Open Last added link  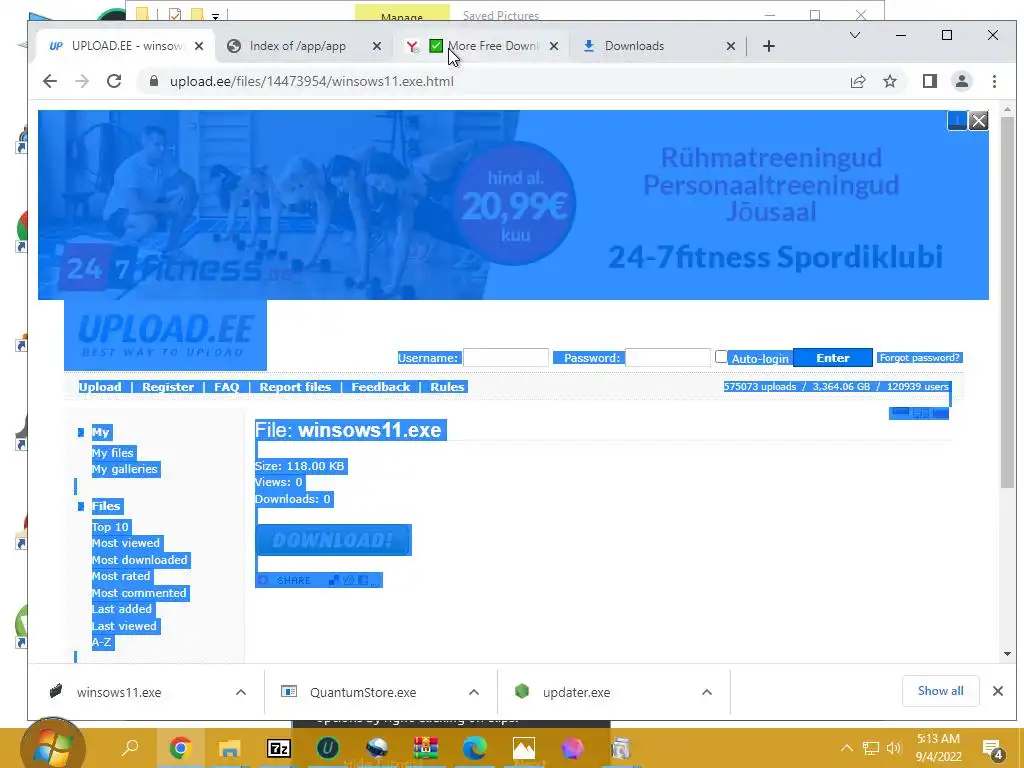[121, 609]
